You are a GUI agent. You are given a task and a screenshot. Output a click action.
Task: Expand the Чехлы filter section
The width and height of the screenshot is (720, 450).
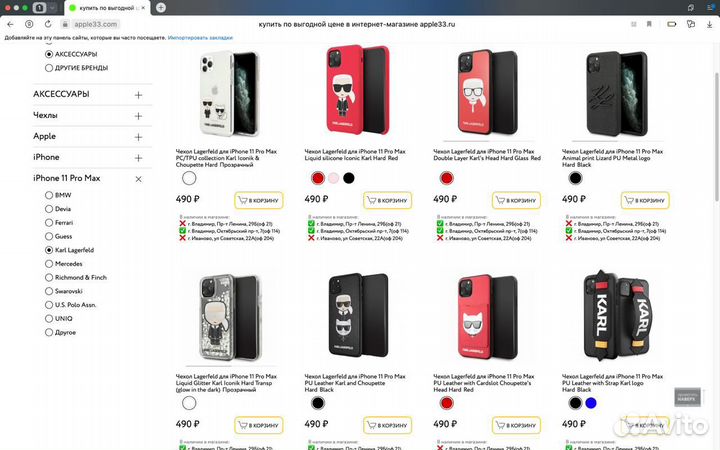click(x=138, y=116)
